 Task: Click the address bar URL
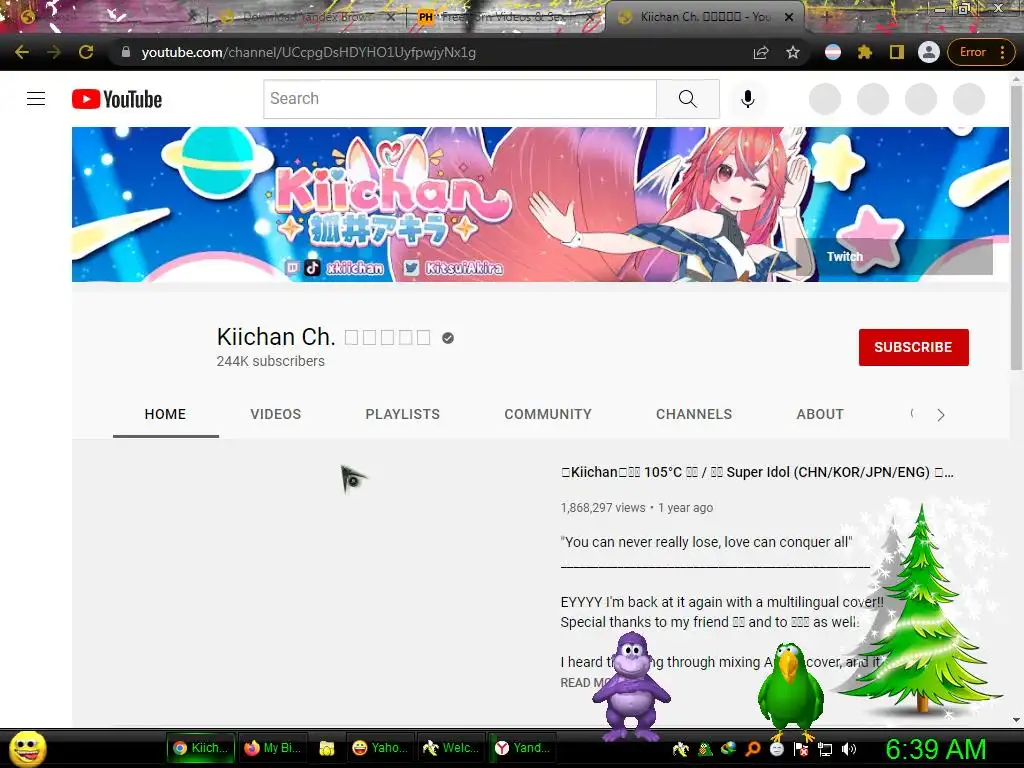click(x=308, y=52)
